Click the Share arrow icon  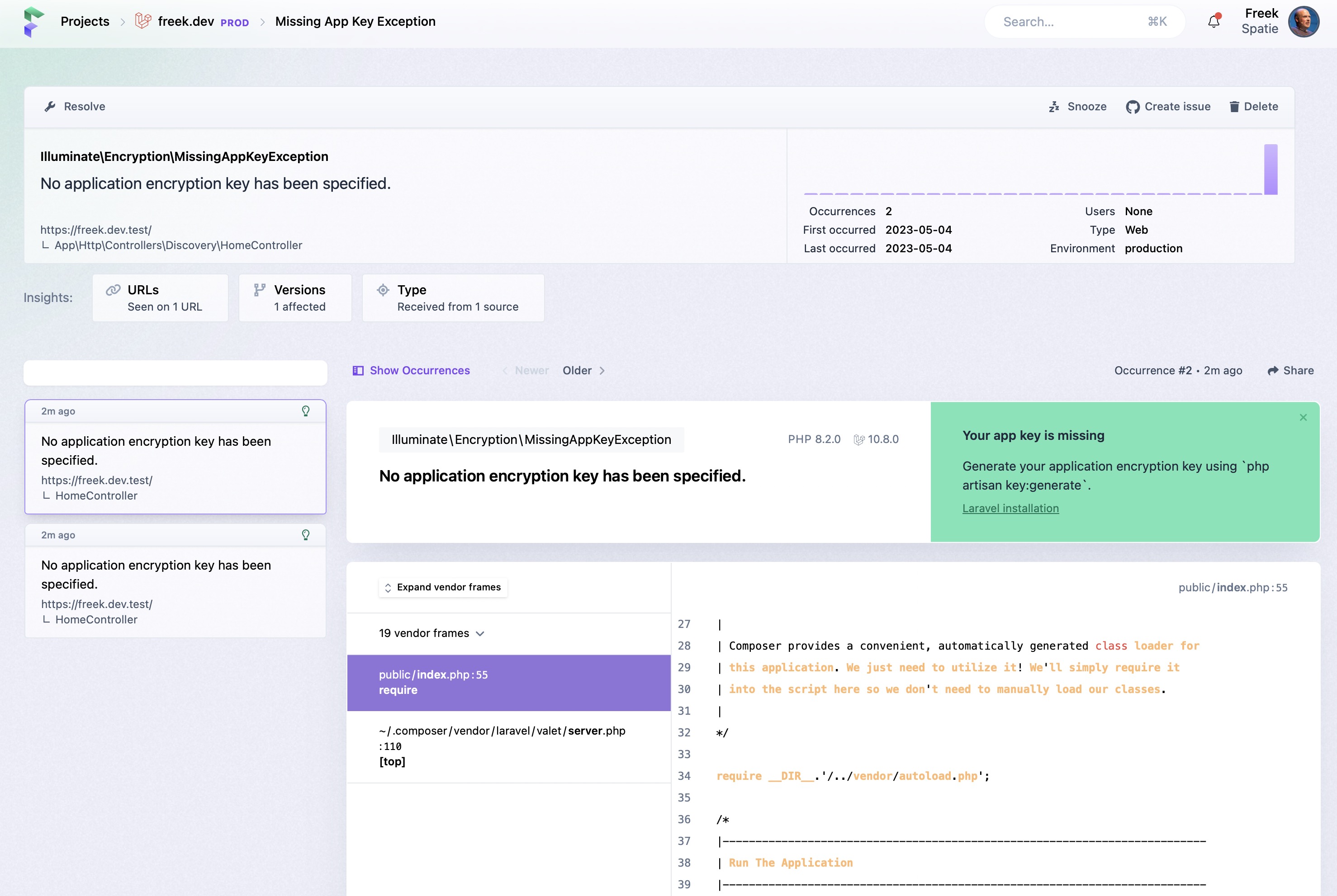pos(1272,371)
